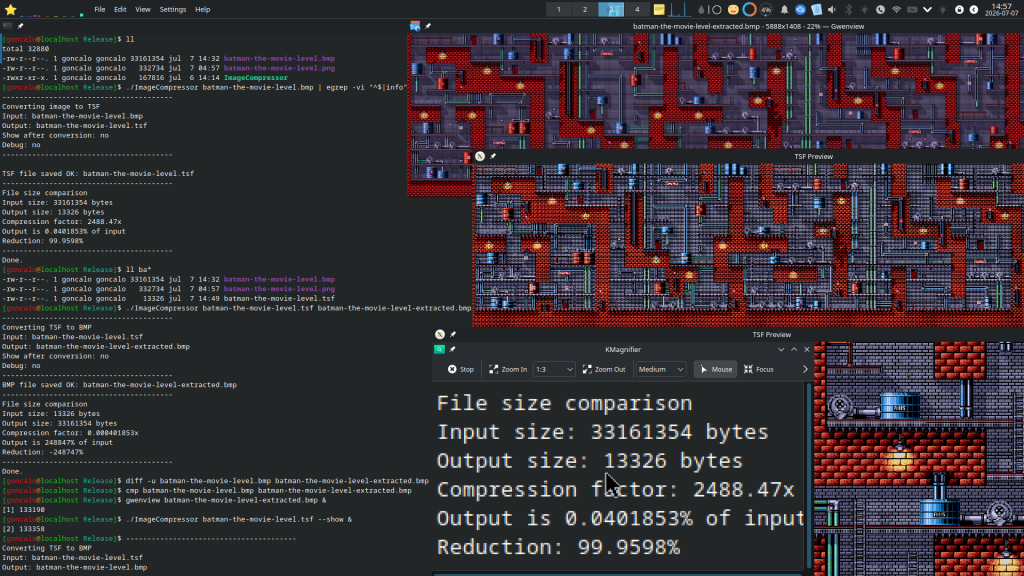Click Zoom In in KMagnifier
The height and width of the screenshot is (576, 1024).
click(508, 369)
